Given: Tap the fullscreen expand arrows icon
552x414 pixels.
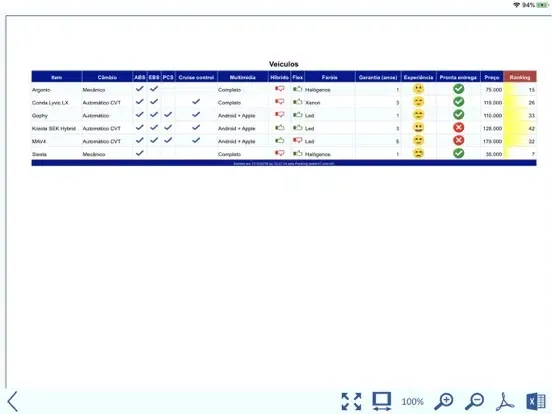Looking at the screenshot, I should coord(351,401).
